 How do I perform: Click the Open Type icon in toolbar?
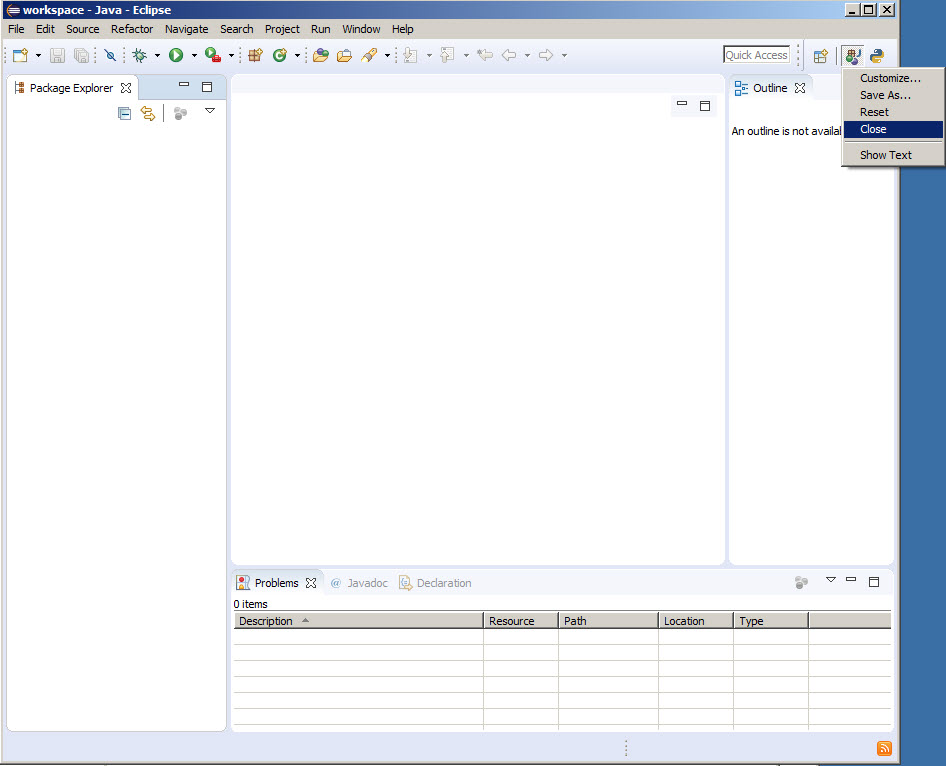320,56
